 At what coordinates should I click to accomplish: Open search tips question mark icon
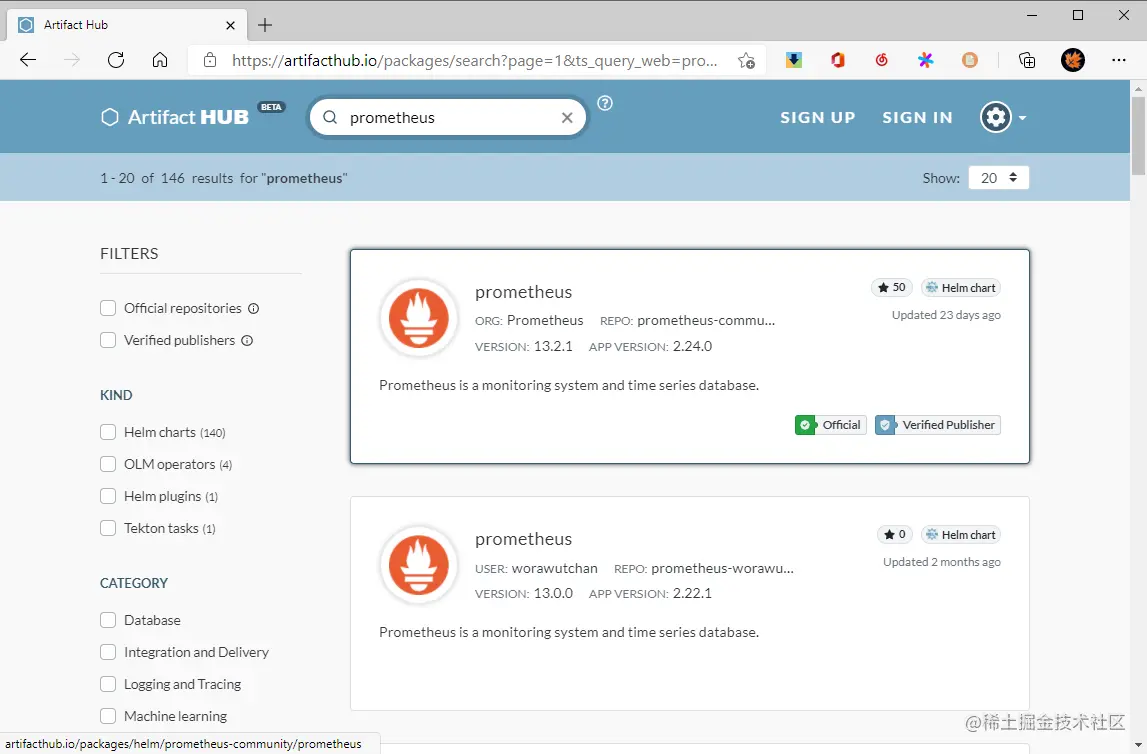pyautogui.click(x=605, y=103)
